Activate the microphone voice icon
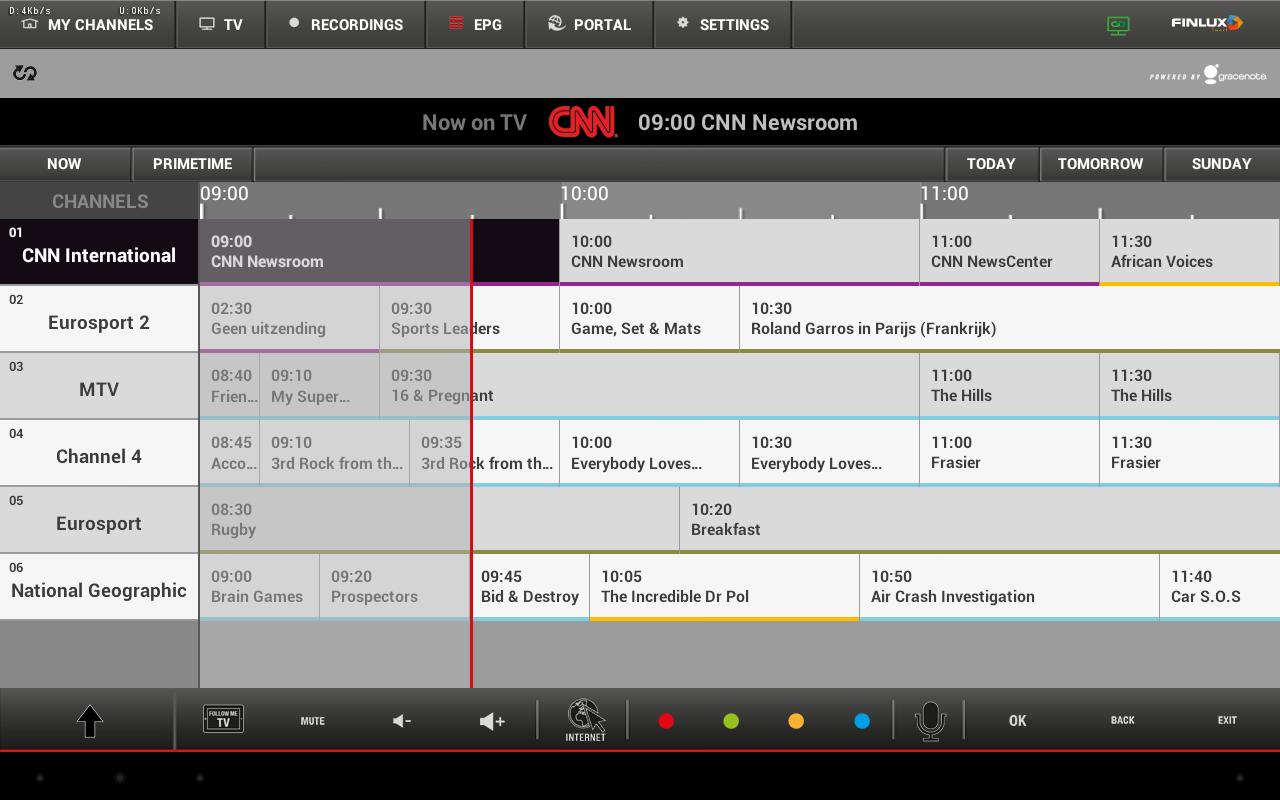This screenshot has height=800, width=1280. pos(930,720)
